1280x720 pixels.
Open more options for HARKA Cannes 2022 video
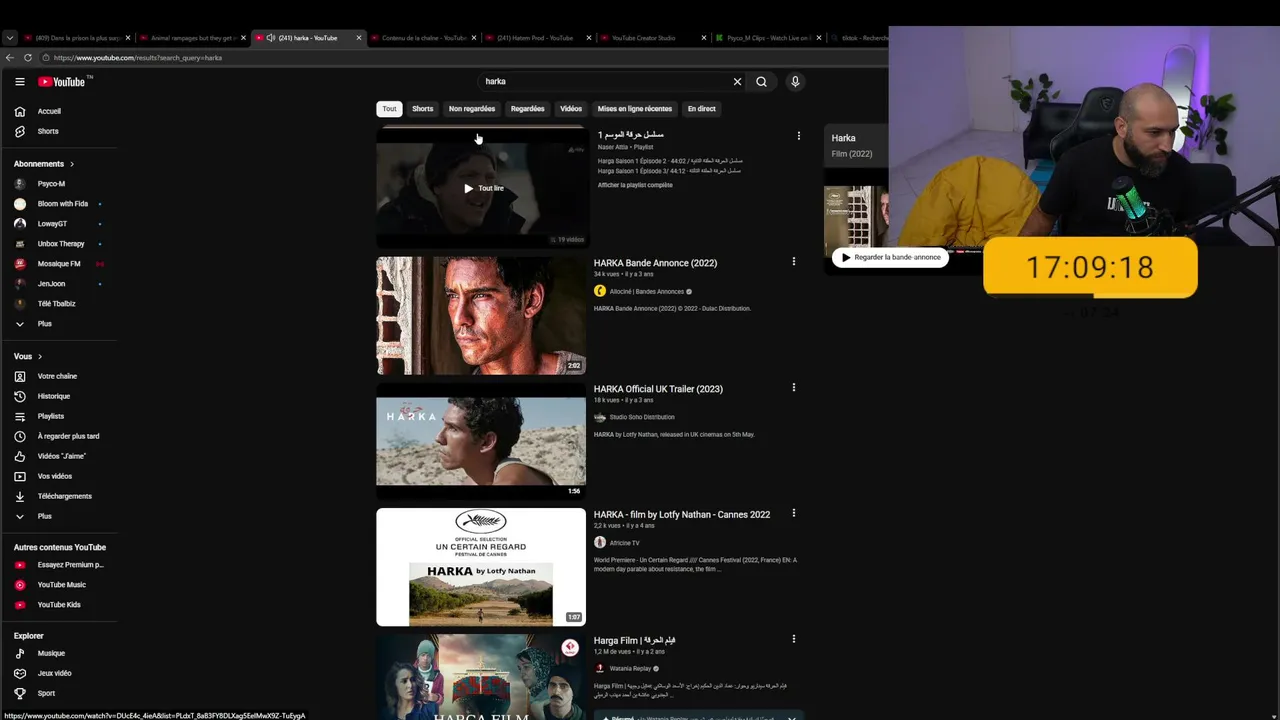pos(794,514)
